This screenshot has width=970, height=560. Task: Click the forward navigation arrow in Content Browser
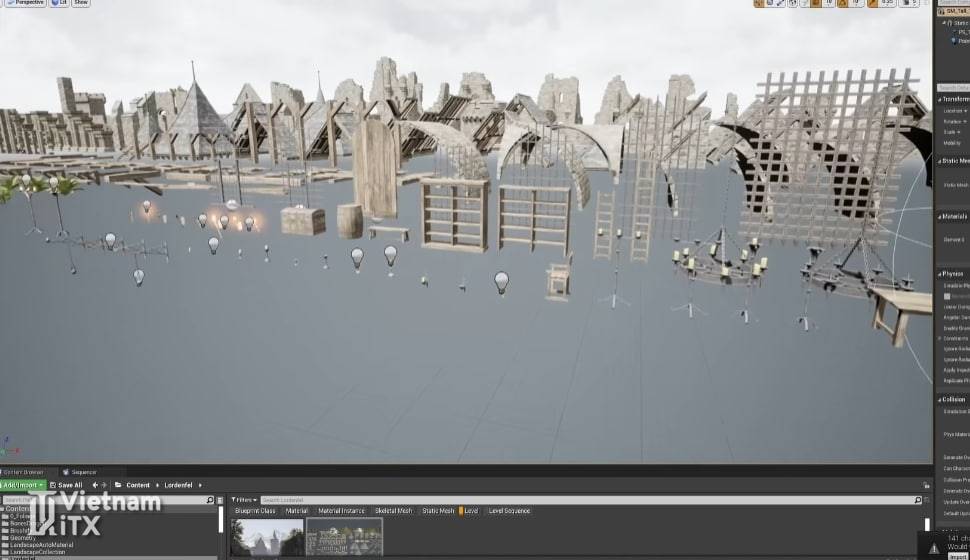(106, 485)
